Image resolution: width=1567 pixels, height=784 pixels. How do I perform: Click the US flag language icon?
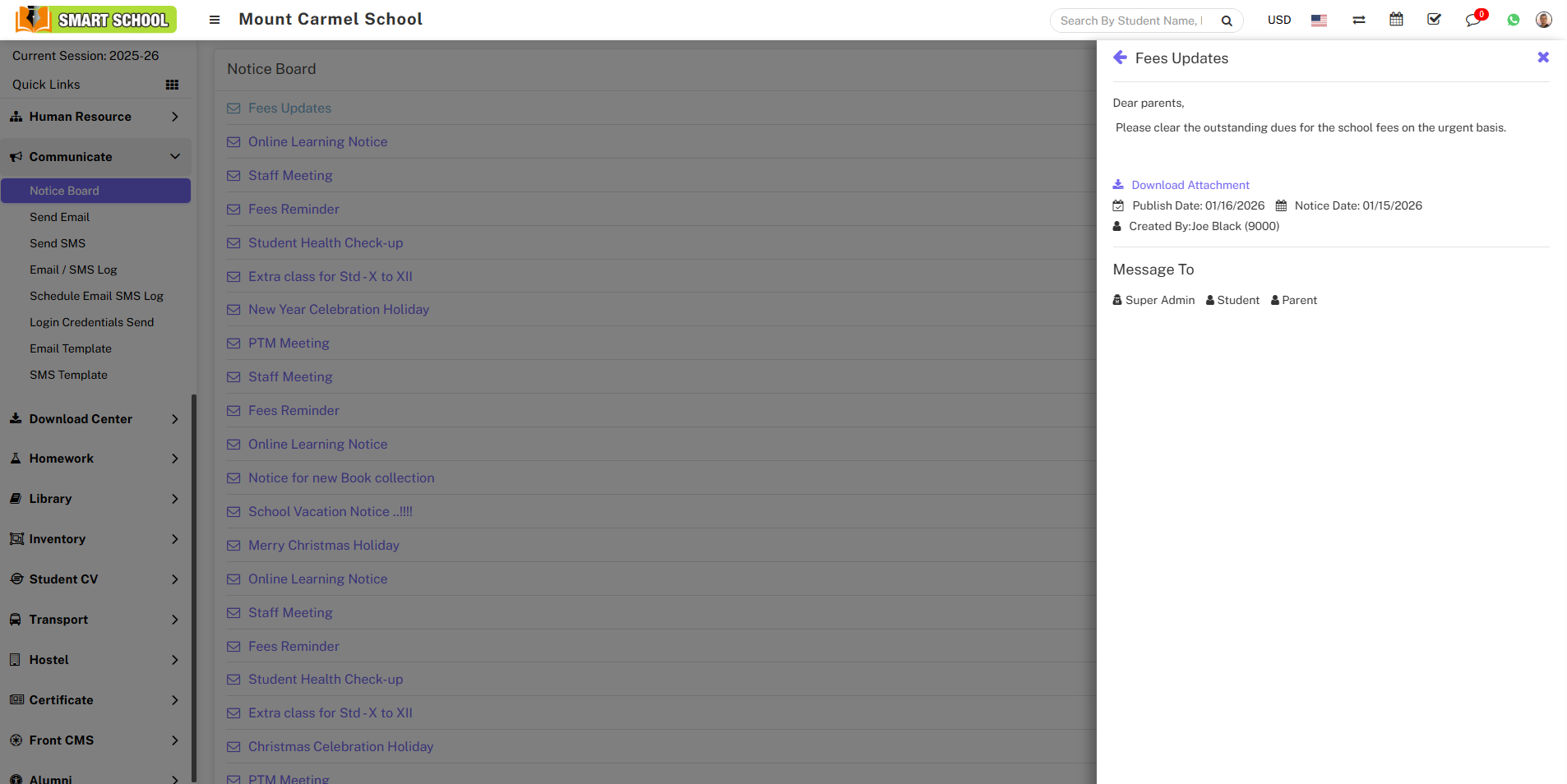coord(1319,20)
